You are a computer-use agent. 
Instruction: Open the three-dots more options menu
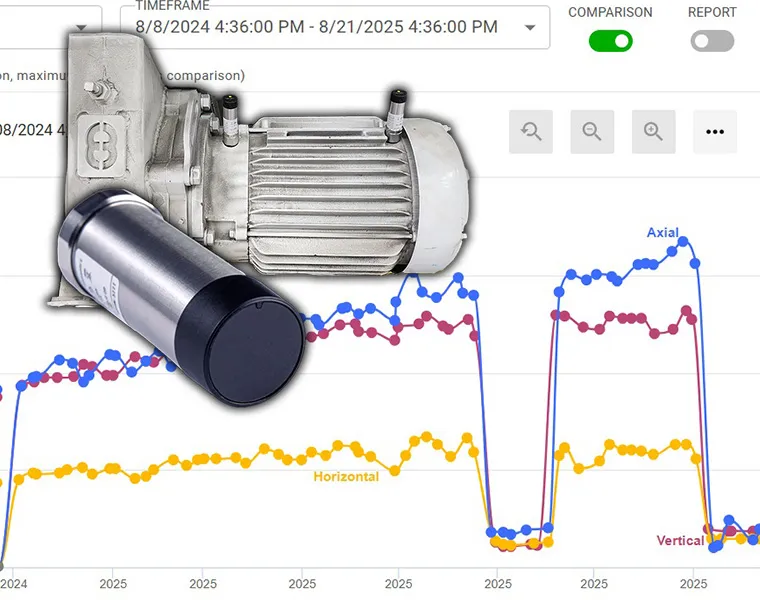click(x=715, y=132)
